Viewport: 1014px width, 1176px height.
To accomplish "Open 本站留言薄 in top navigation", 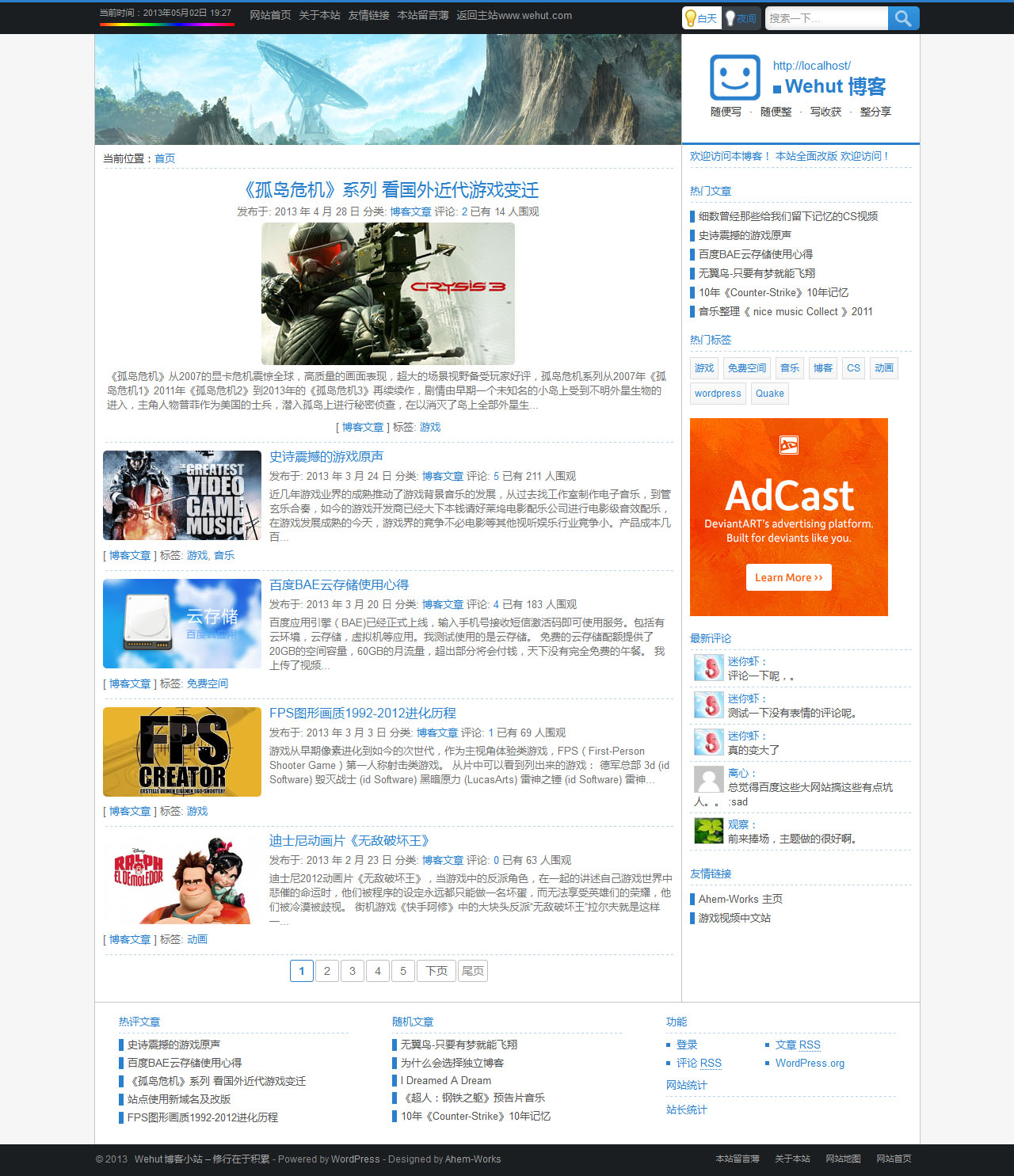I will 423,15.
